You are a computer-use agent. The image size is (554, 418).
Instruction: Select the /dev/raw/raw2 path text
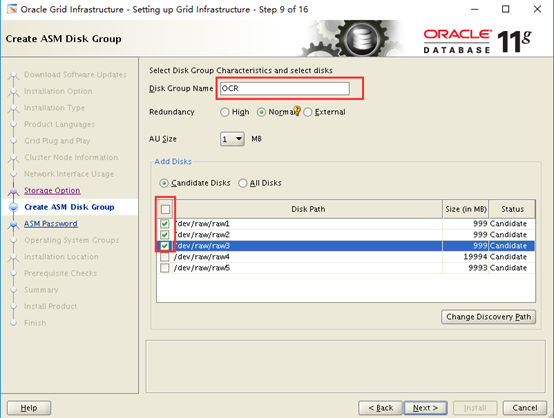(x=202, y=235)
